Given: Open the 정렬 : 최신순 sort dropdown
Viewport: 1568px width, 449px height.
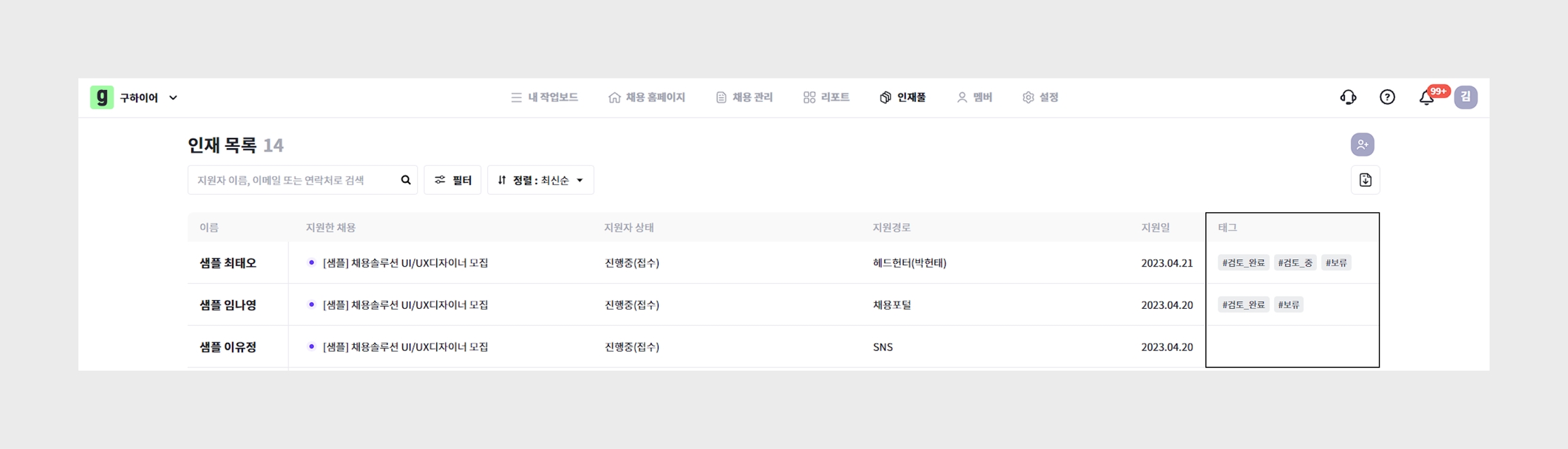Looking at the screenshot, I should pyautogui.click(x=540, y=180).
